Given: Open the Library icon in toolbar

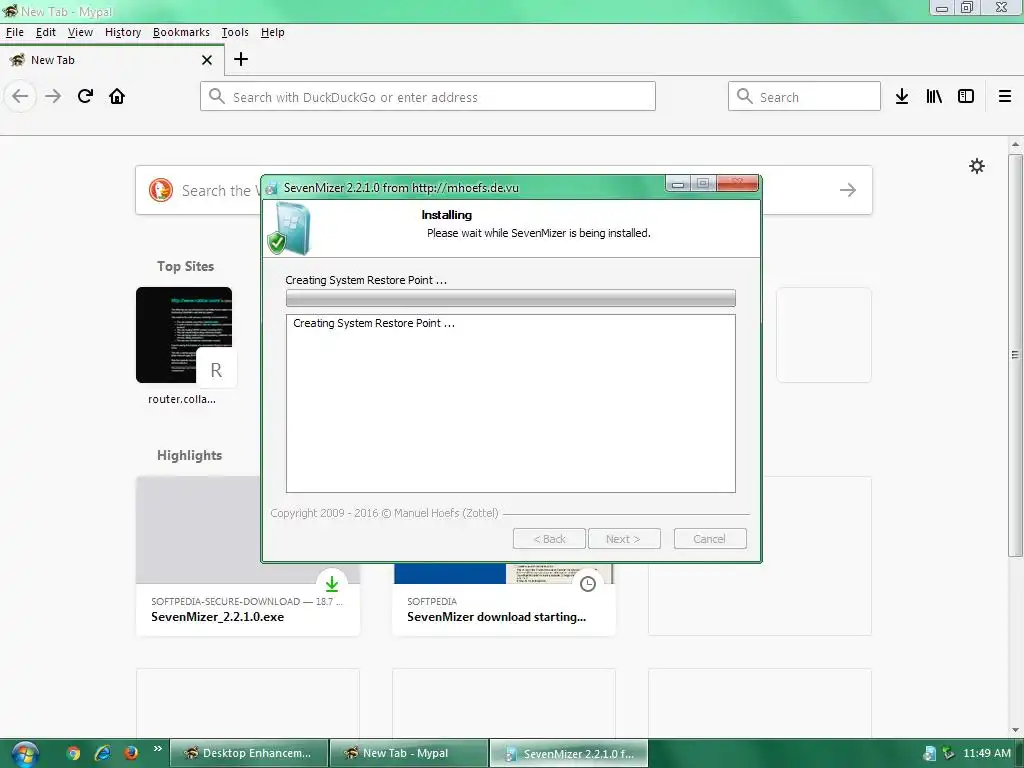Looking at the screenshot, I should click(934, 97).
